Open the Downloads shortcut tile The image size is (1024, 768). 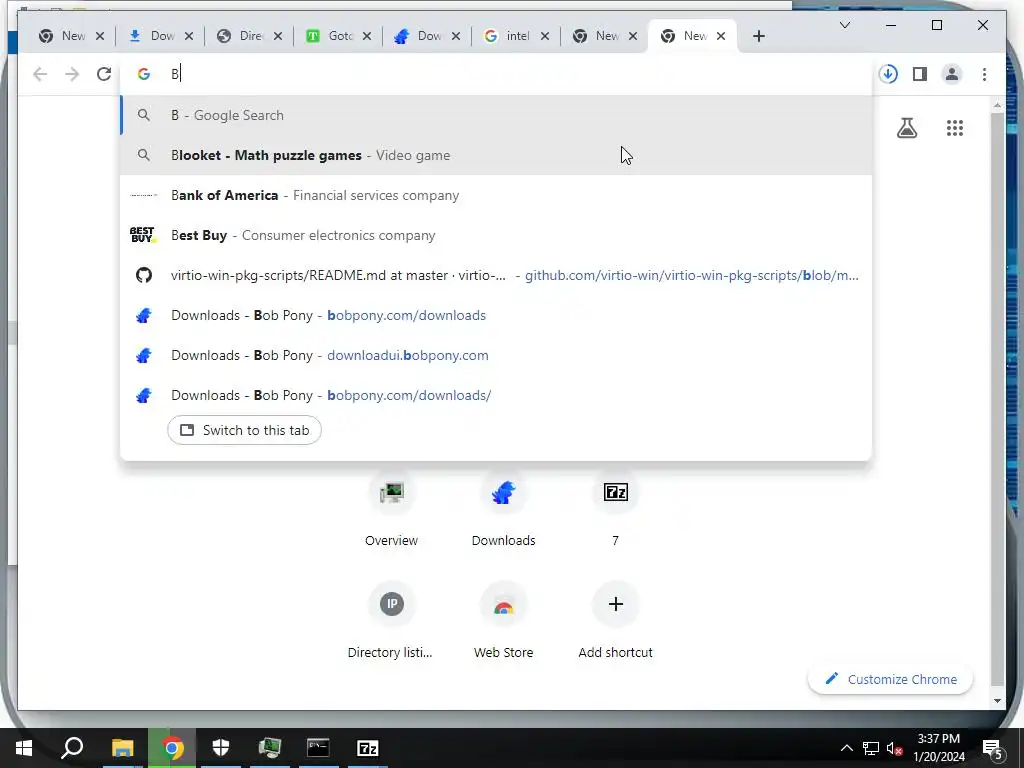504,509
